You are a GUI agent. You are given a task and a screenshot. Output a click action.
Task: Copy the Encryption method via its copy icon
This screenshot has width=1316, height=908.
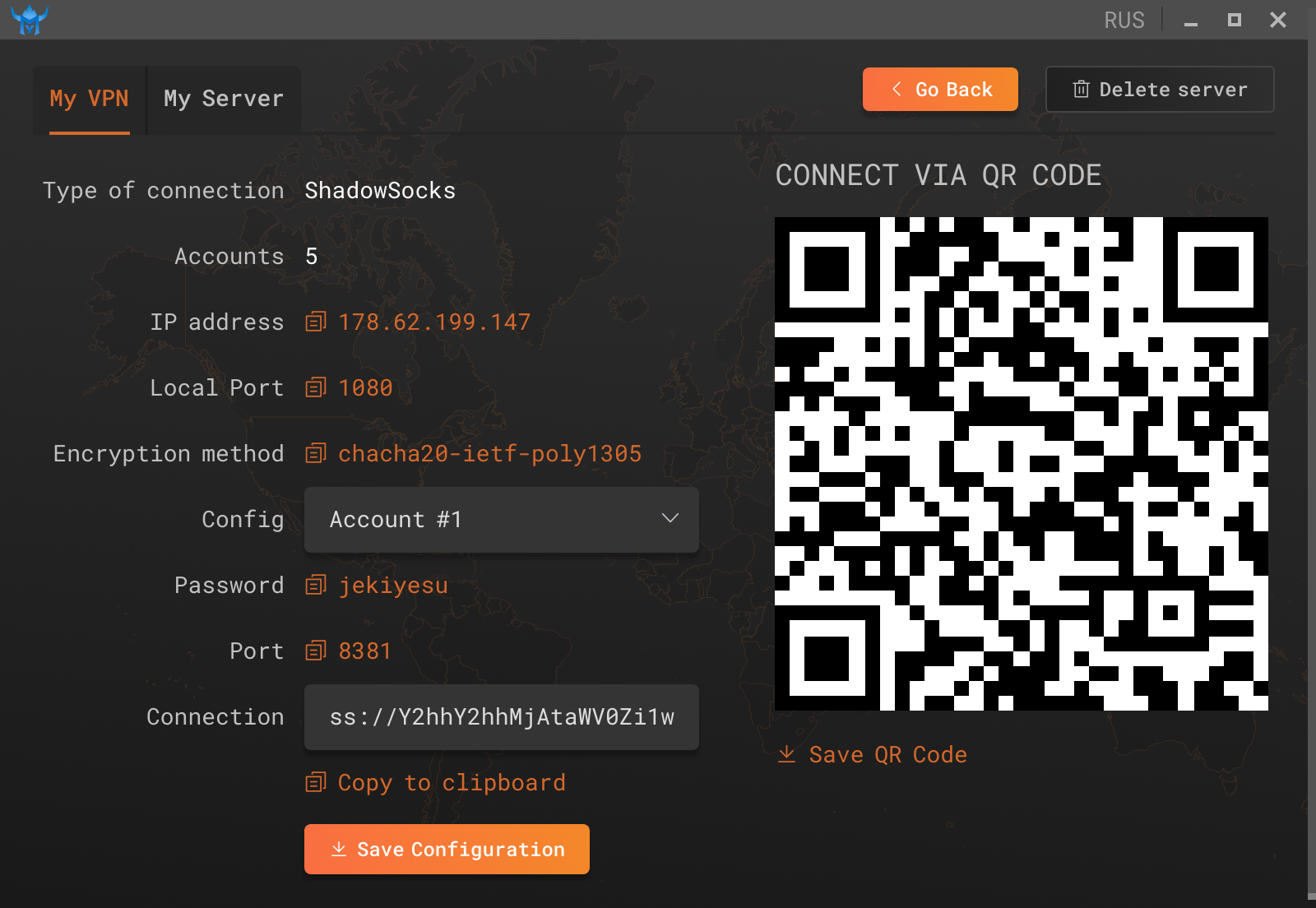tap(316, 453)
